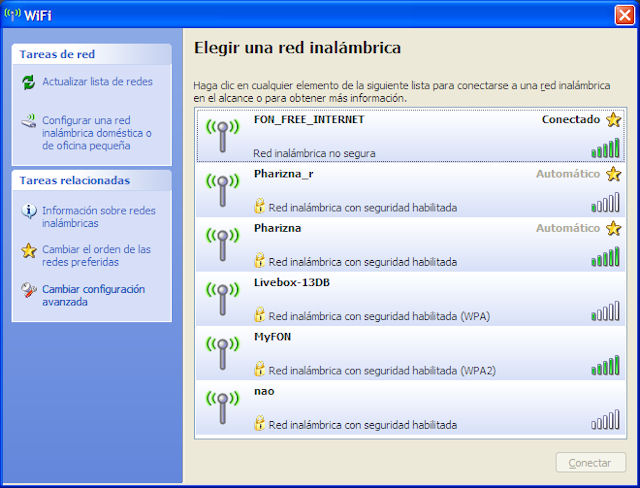Click the blue information bubble icon
This screenshot has height=488, width=640.
(x=29, y=211)
